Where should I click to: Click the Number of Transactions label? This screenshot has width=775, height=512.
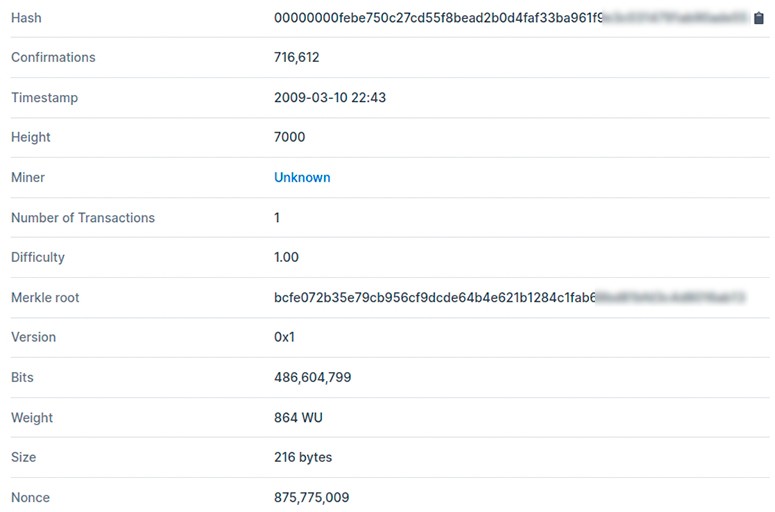pos(83,217)
